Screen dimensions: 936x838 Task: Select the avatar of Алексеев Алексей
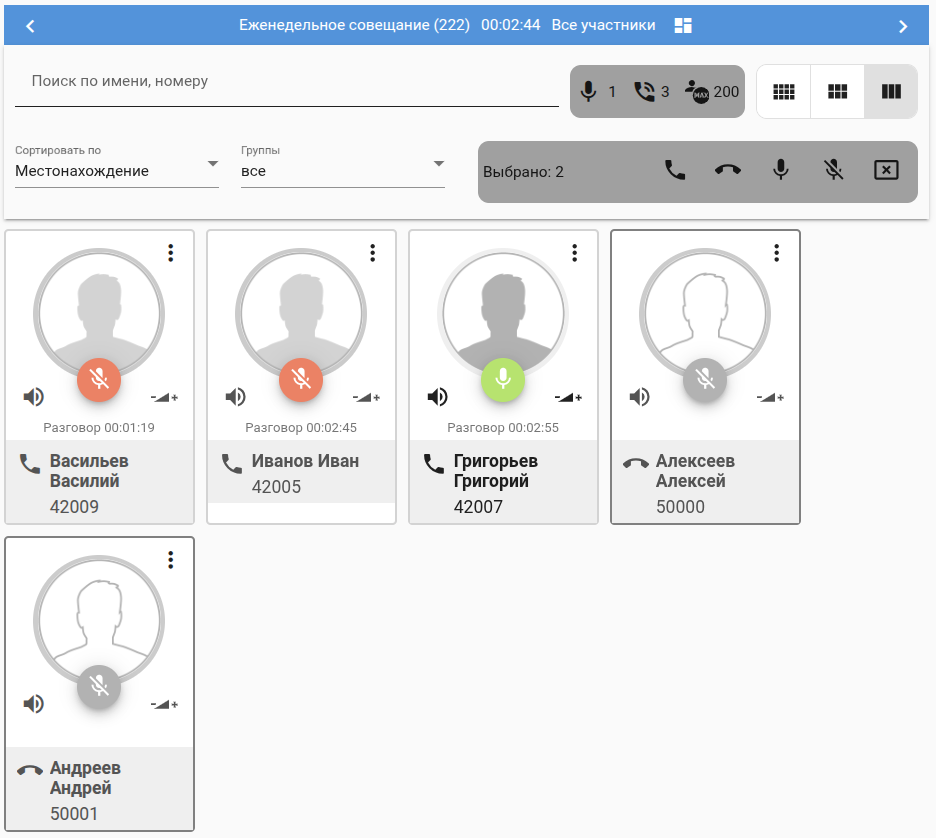pyautogui.click(x=705, y=313)
